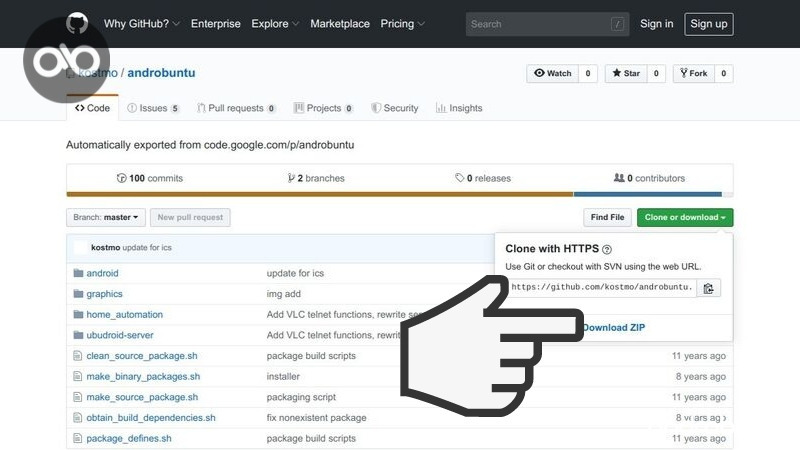The image size is (800, 450).
Task: Open Clone with HTTPS help icon
Action: [607, 249]
